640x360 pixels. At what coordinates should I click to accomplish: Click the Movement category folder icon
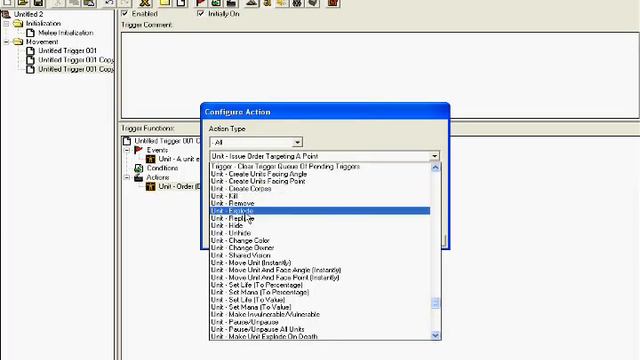click(18, 42)
